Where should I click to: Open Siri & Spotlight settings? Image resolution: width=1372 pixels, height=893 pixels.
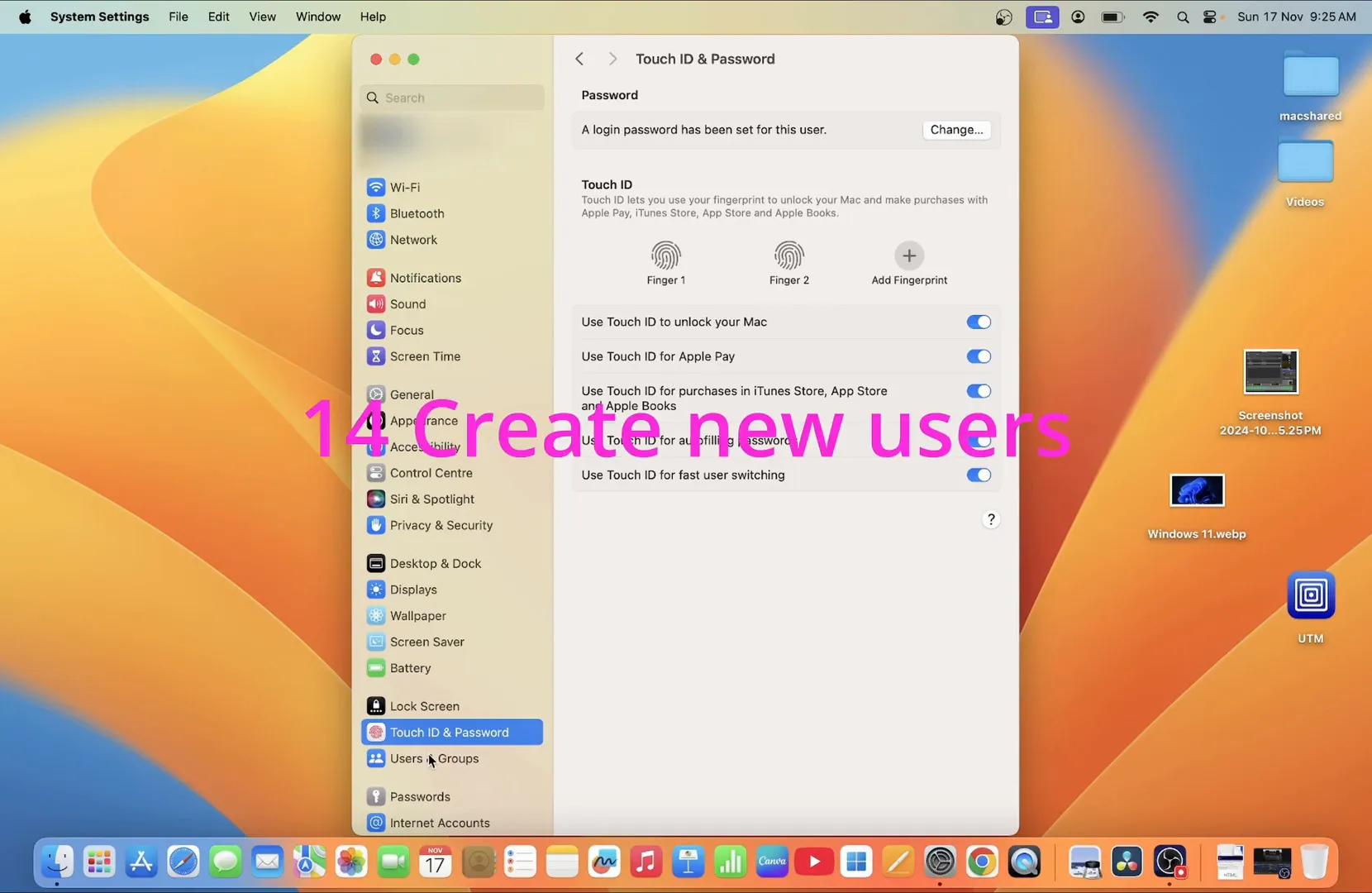[x=451, y=499]
